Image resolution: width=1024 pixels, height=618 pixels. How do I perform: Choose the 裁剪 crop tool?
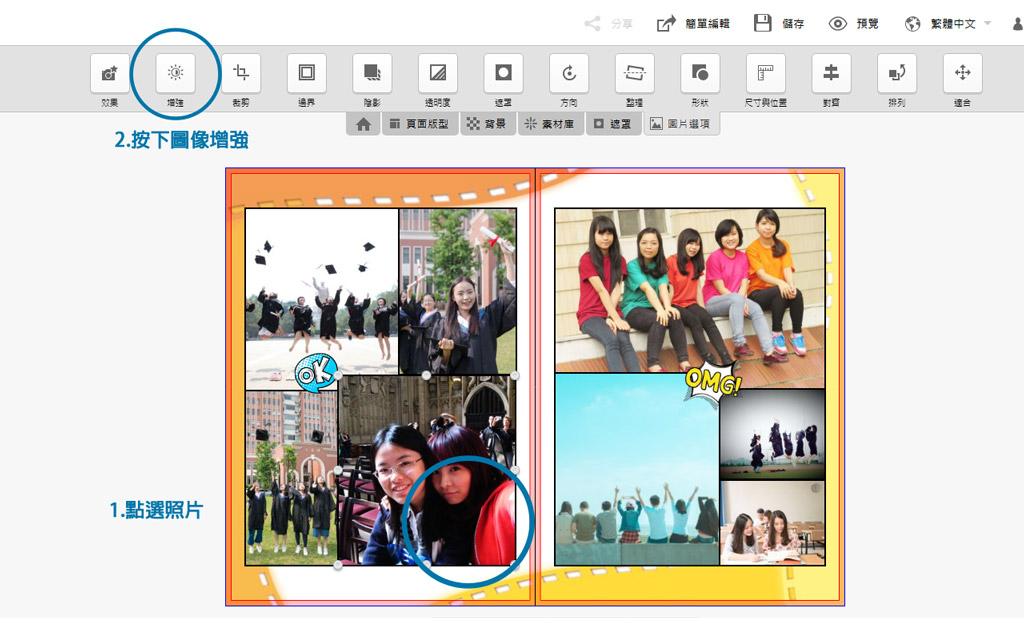[241, 73]
